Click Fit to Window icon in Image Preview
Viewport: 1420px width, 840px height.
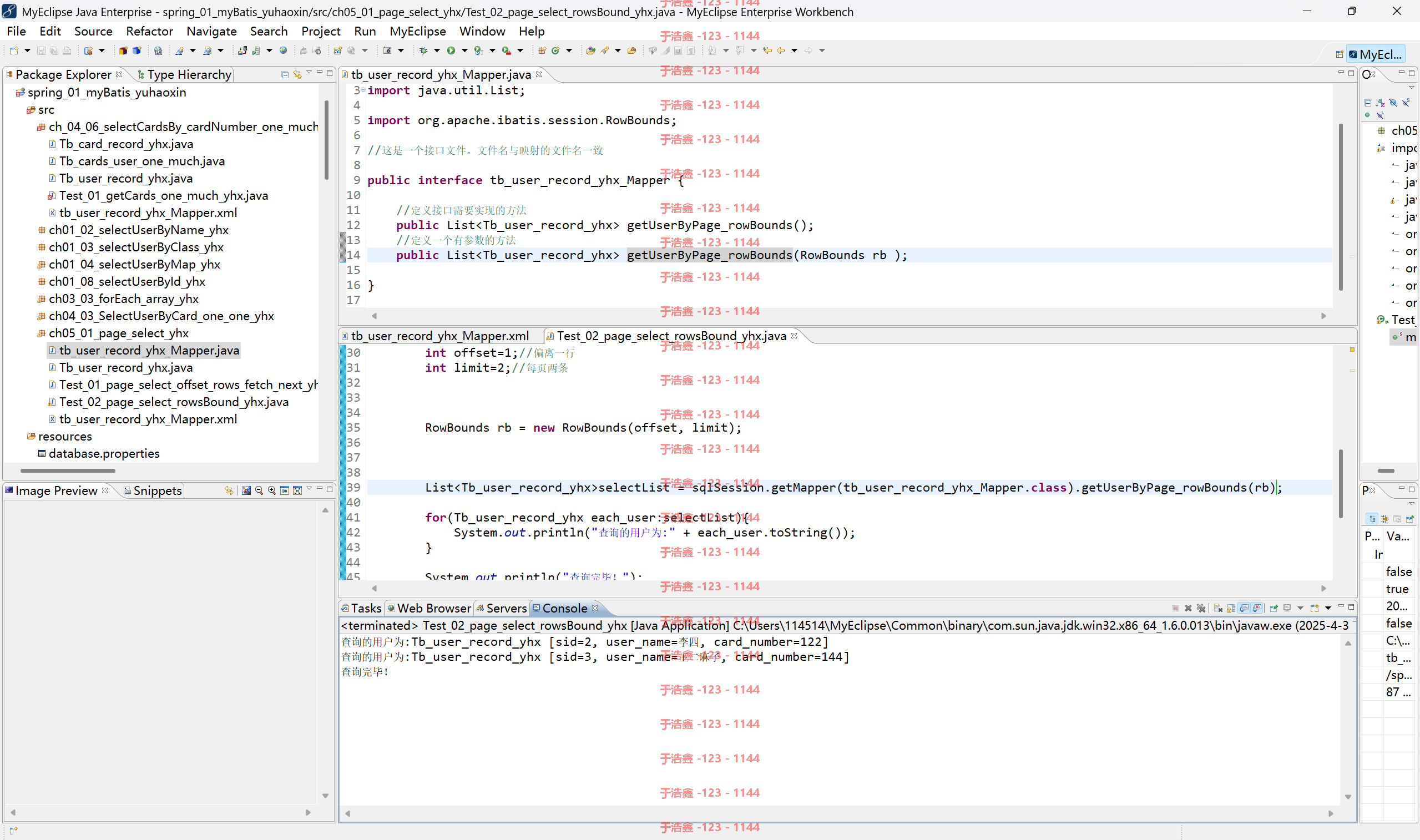click(x=297, y=491)
